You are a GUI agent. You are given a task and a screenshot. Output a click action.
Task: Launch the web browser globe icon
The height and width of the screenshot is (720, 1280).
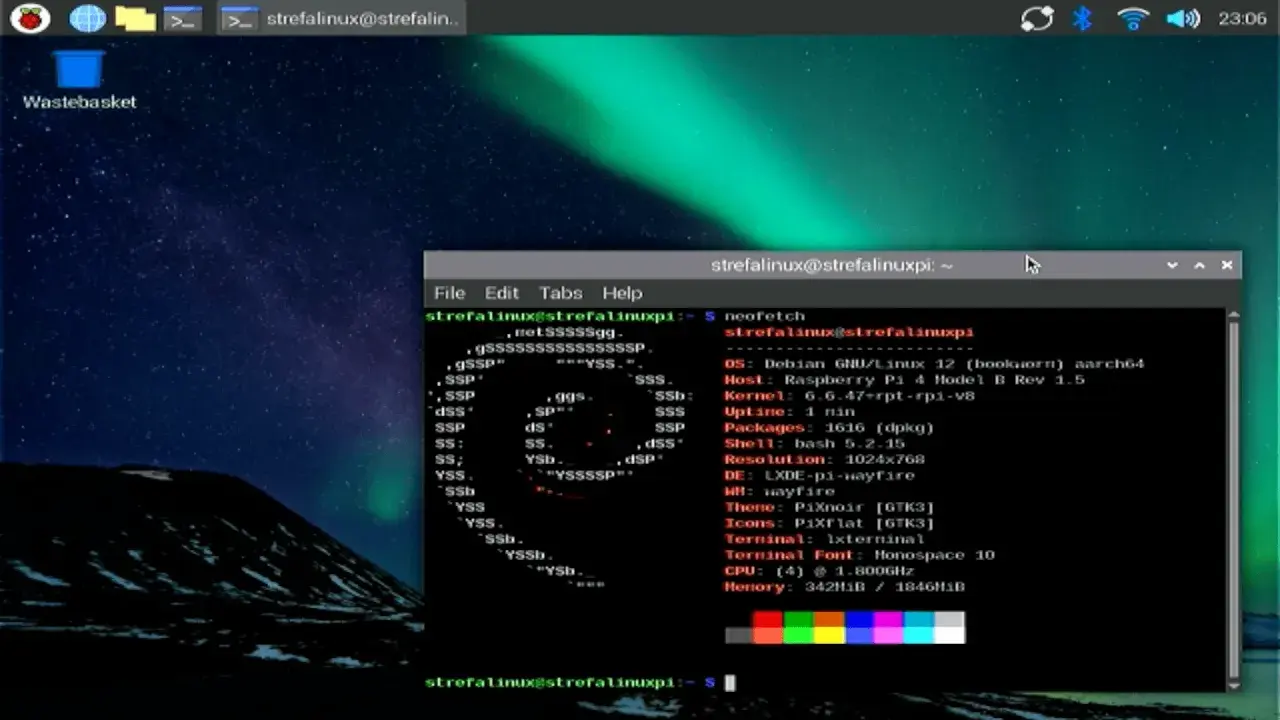click(87, 18)
